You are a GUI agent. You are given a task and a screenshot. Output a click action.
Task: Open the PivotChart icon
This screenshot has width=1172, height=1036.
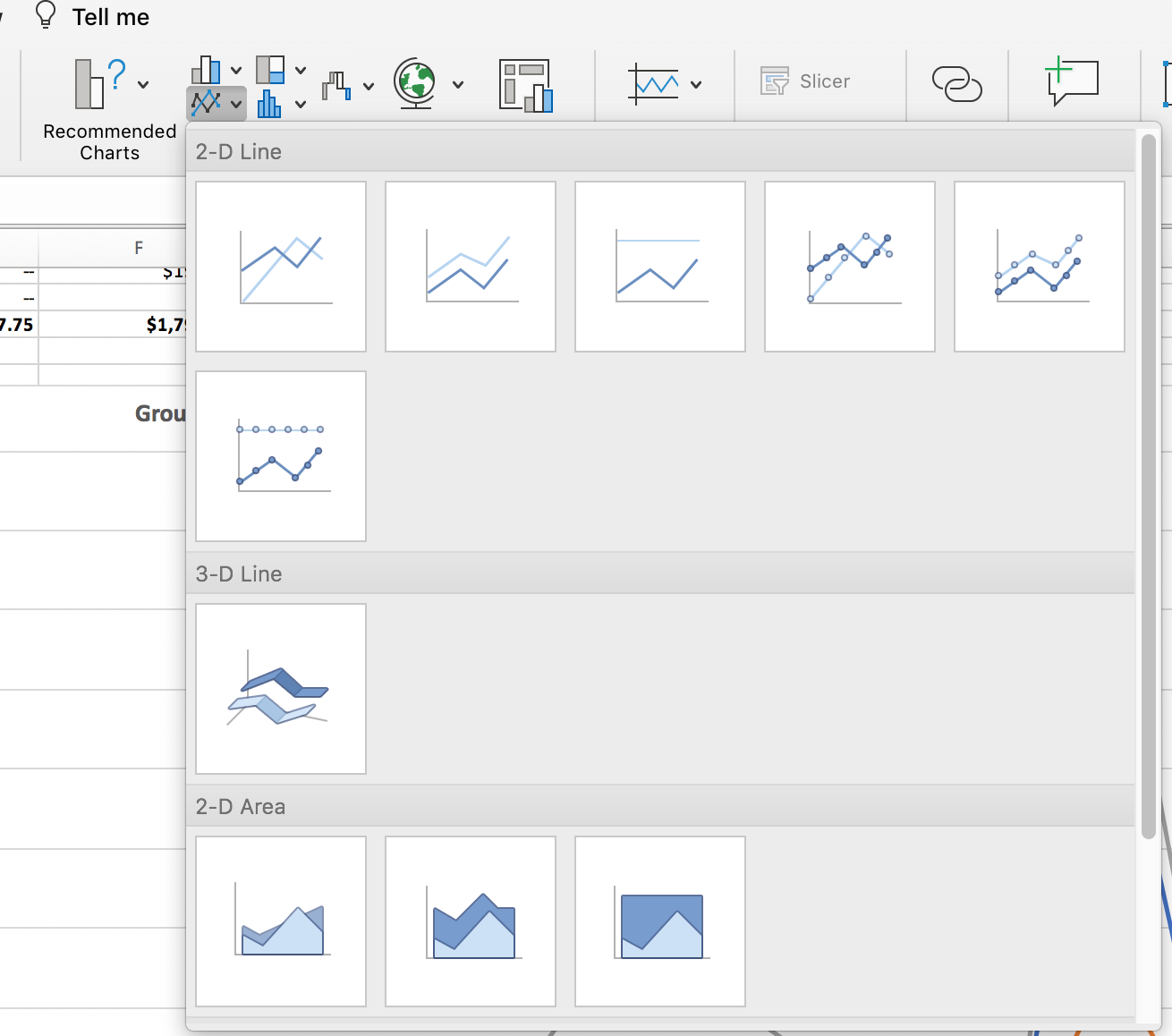point(525,85)
